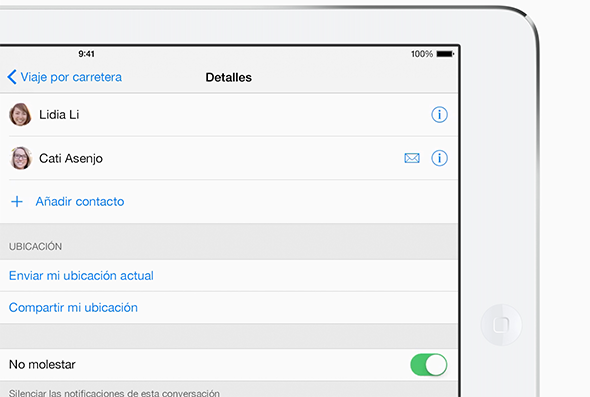The image size is (590, 397).
Task: Tap the UBICACIÓN section header
Action: pos(35,246)
